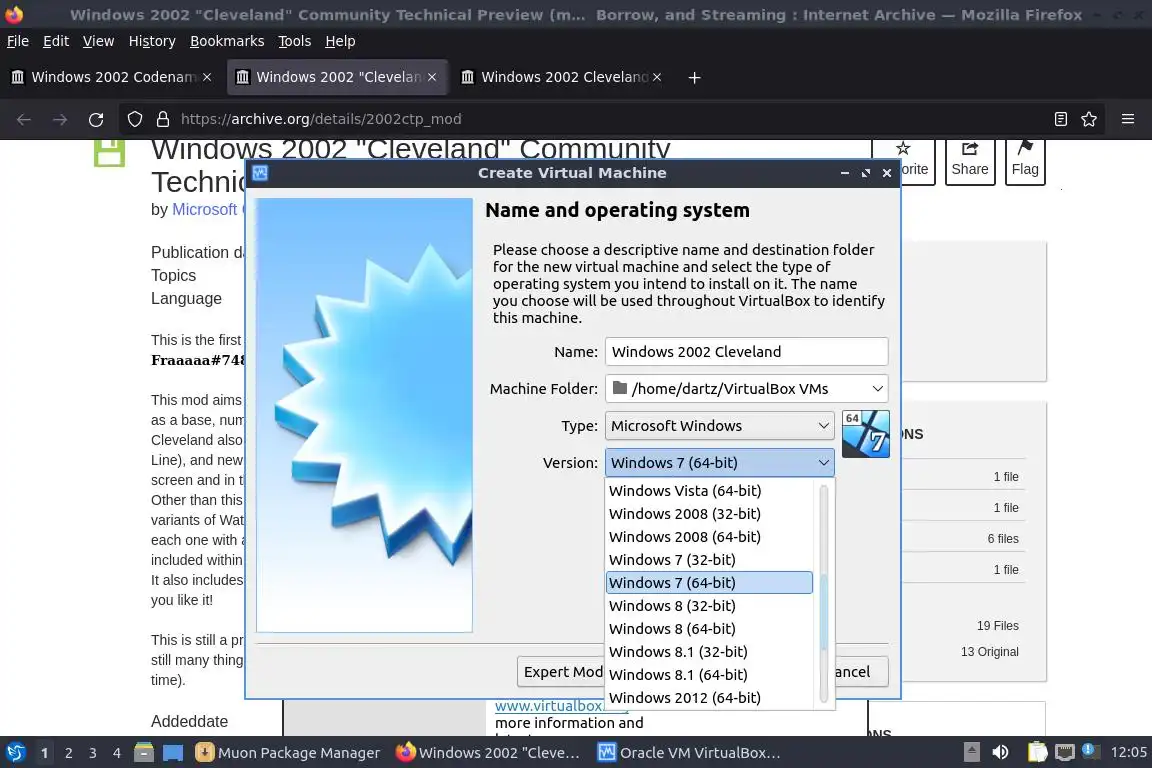
Task: Open the application launcher menu in taskbar
Action: (15, 753)
